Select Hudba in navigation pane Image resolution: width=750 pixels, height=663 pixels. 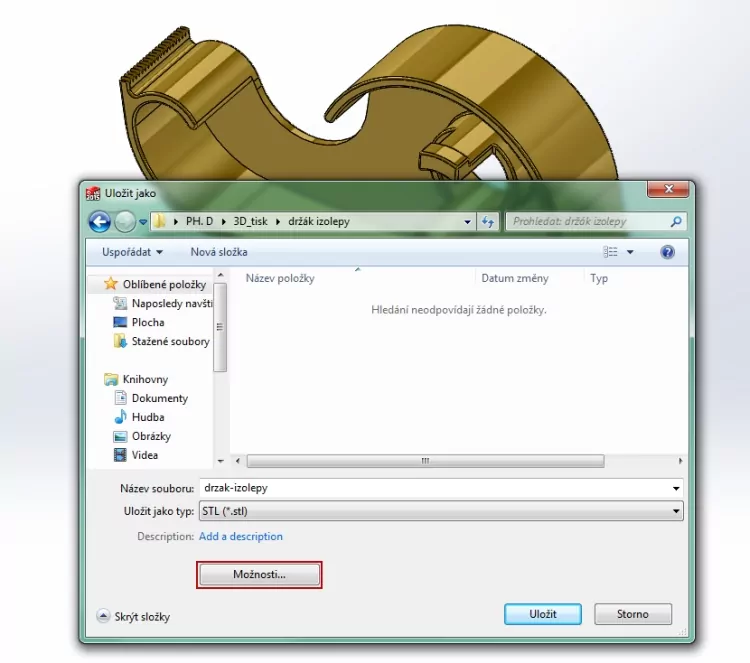pyautogui.click(x=148, y=417)
